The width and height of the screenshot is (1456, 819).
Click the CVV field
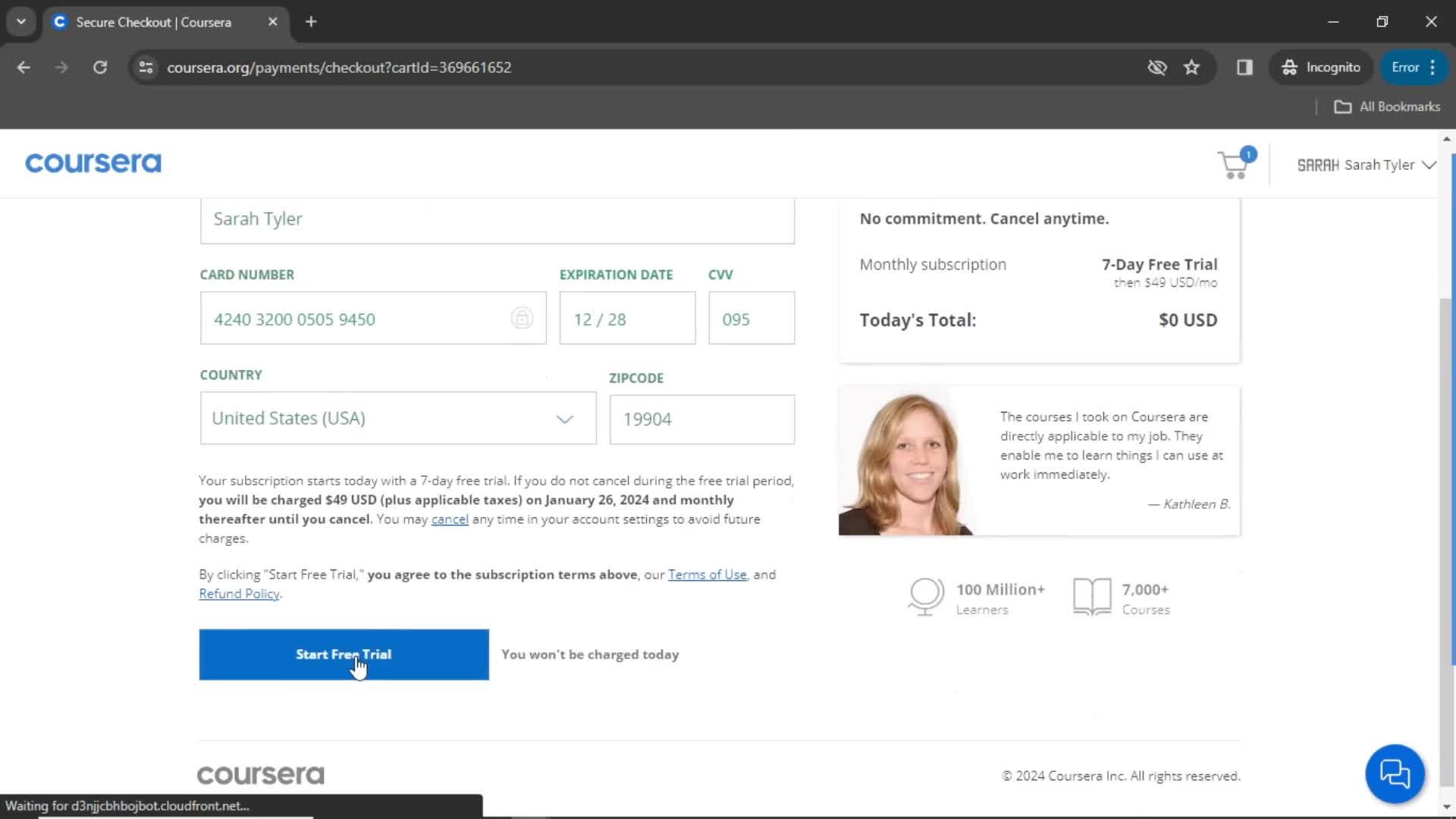click(x=752, y=318)
